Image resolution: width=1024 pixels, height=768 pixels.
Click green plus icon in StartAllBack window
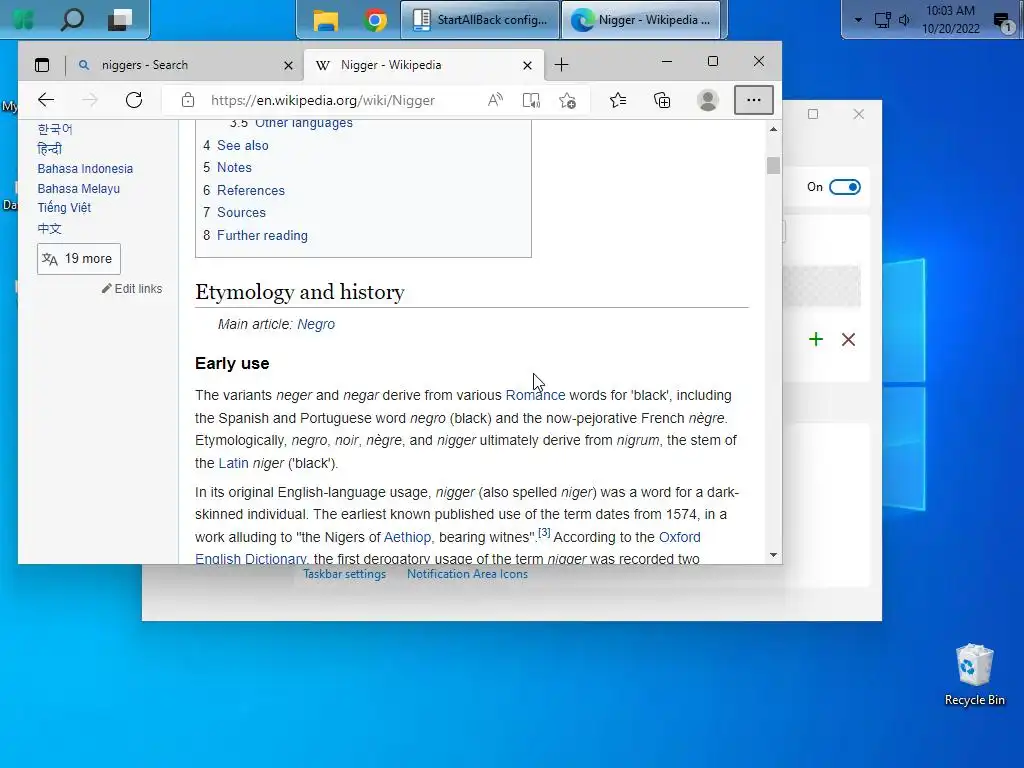point(816,339)
